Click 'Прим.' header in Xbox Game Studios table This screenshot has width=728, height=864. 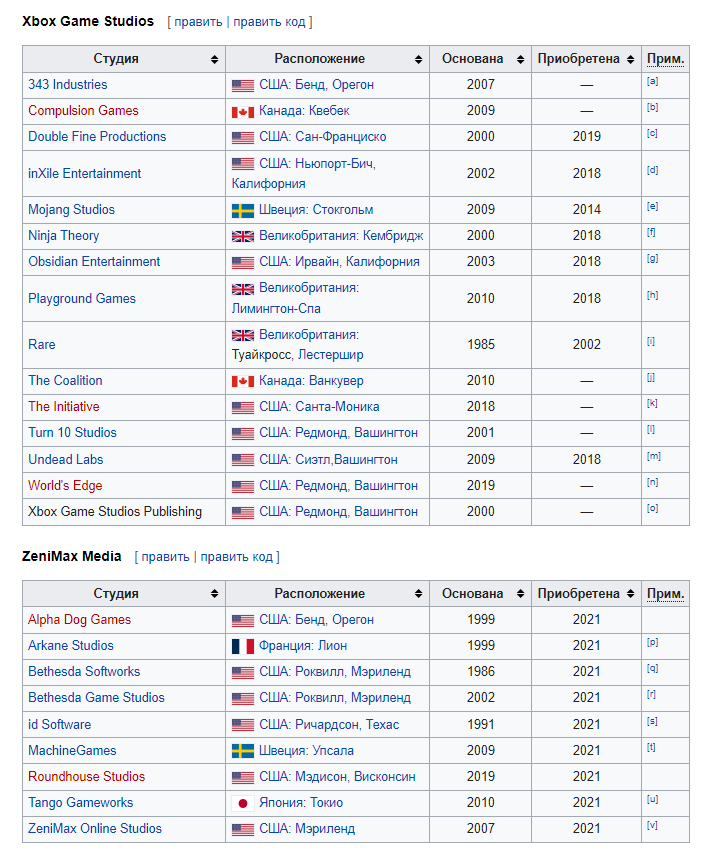point(665,59)
